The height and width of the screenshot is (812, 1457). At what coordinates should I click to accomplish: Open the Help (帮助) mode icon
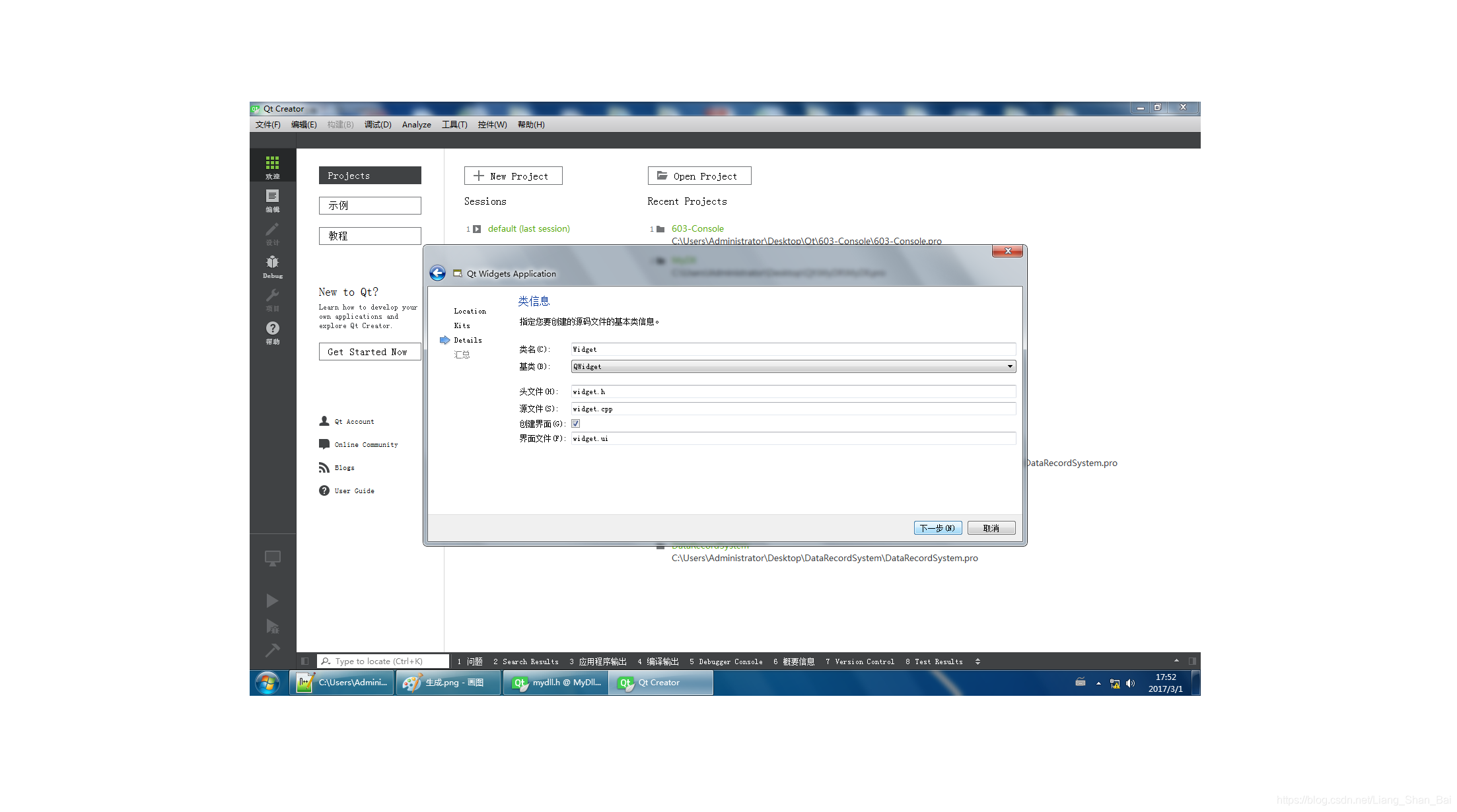[x=272, y=332]
